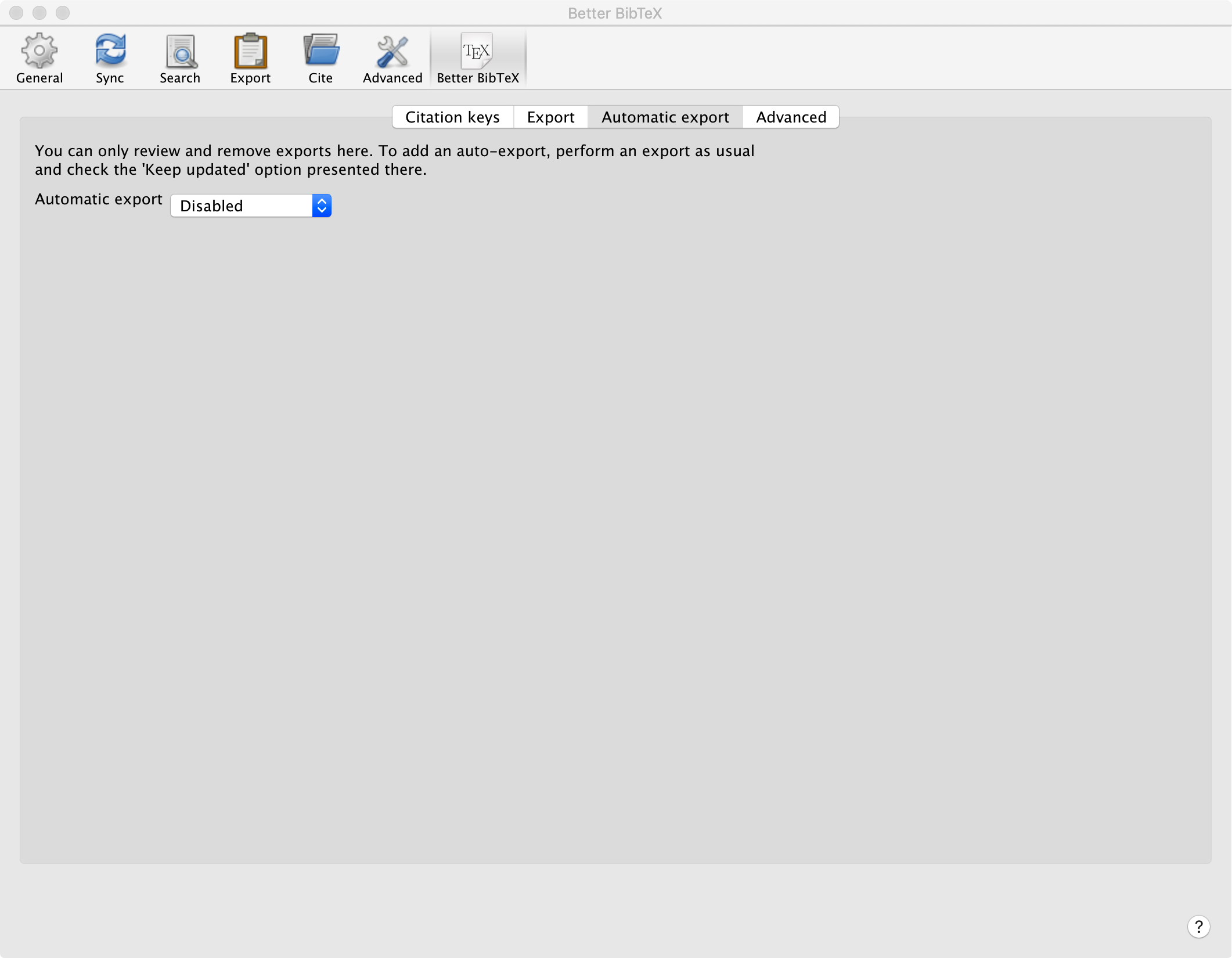Open the Automatic export Disabled dropdown

[x=251, y=206]
